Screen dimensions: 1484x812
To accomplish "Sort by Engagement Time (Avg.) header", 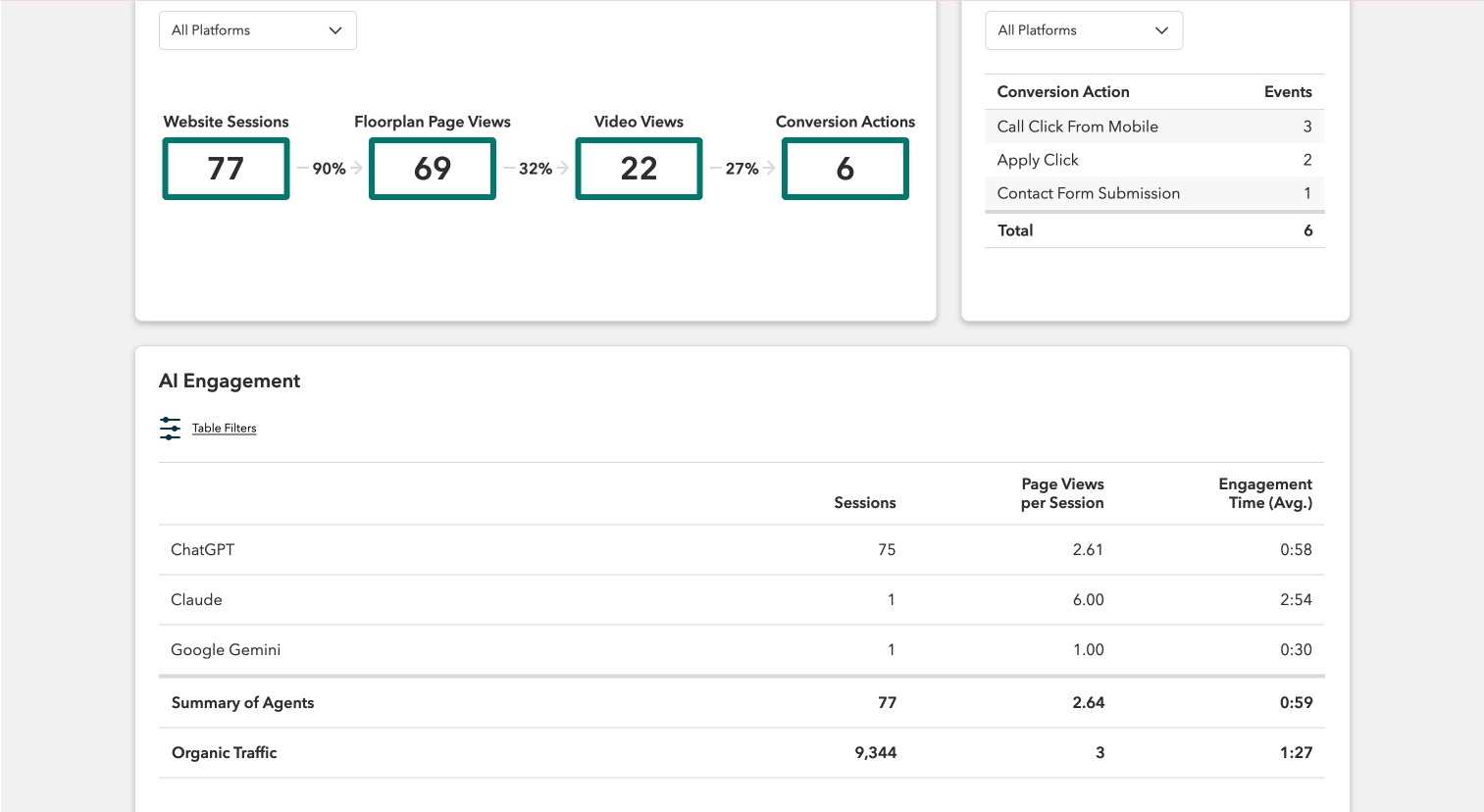I will coord(1265,493).
